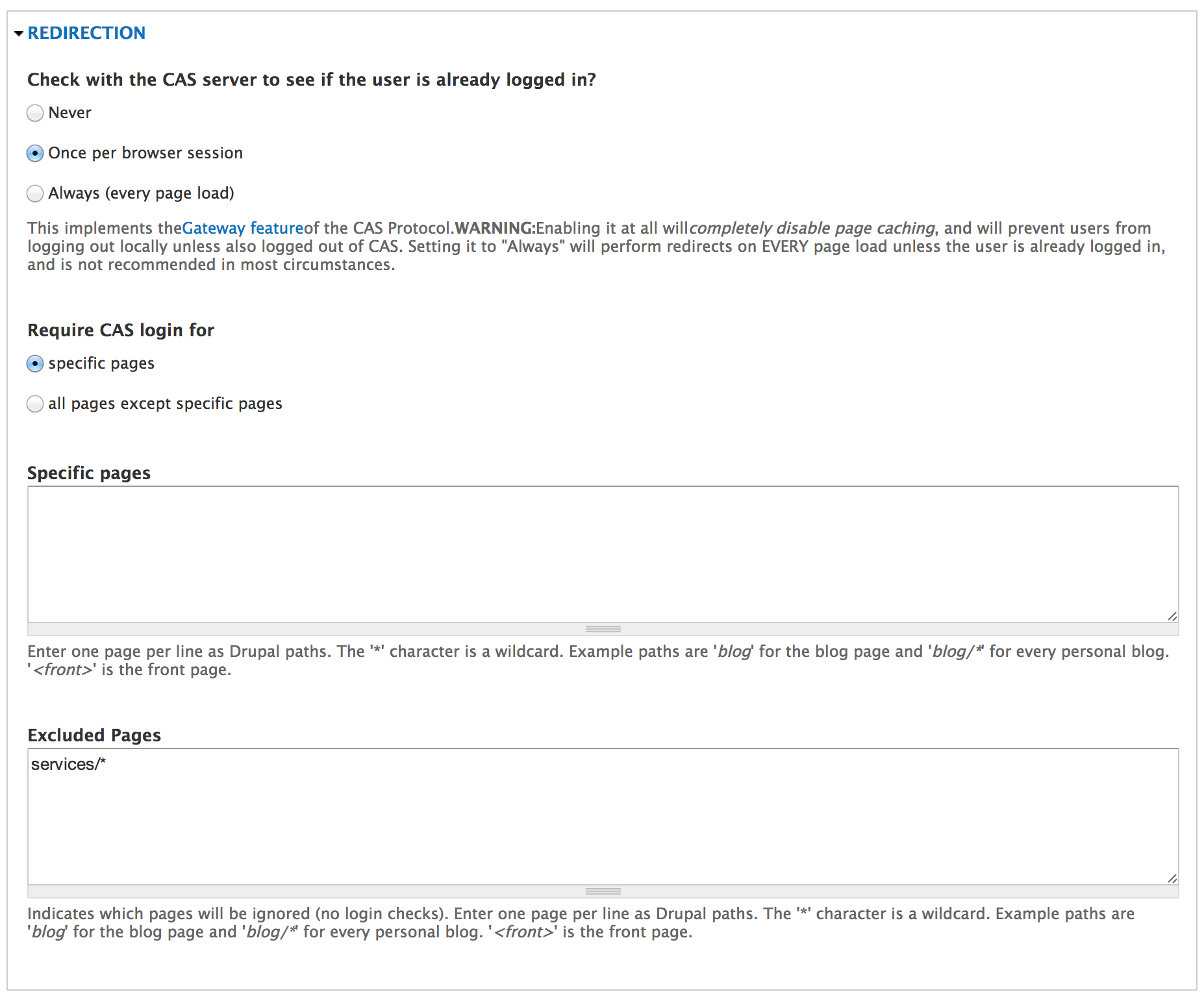This screenshot has height=1001, width=1204.
Task: Select Once per browser session option
Action: (35, 153)
